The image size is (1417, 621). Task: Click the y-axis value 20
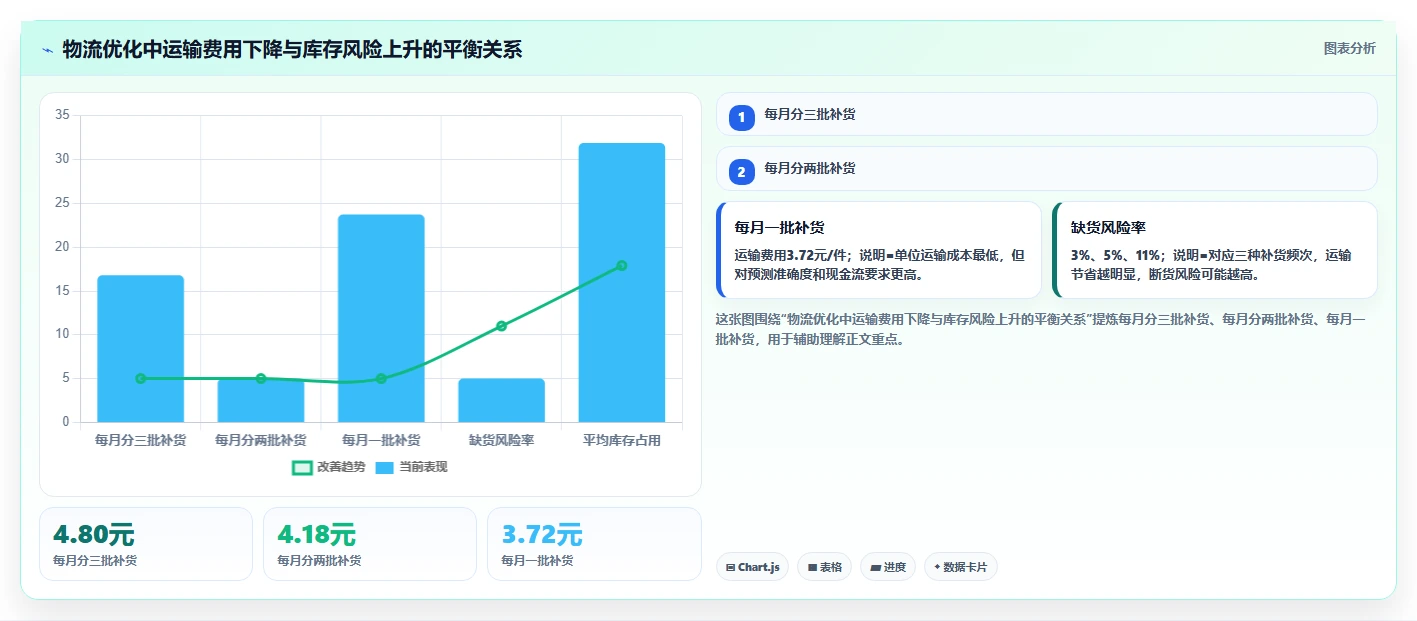click(62, 247)
